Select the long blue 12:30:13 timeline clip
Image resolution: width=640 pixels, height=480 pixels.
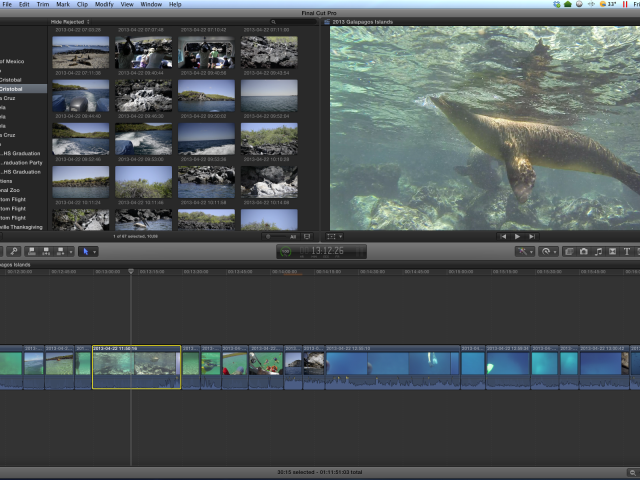click(392, 367)
